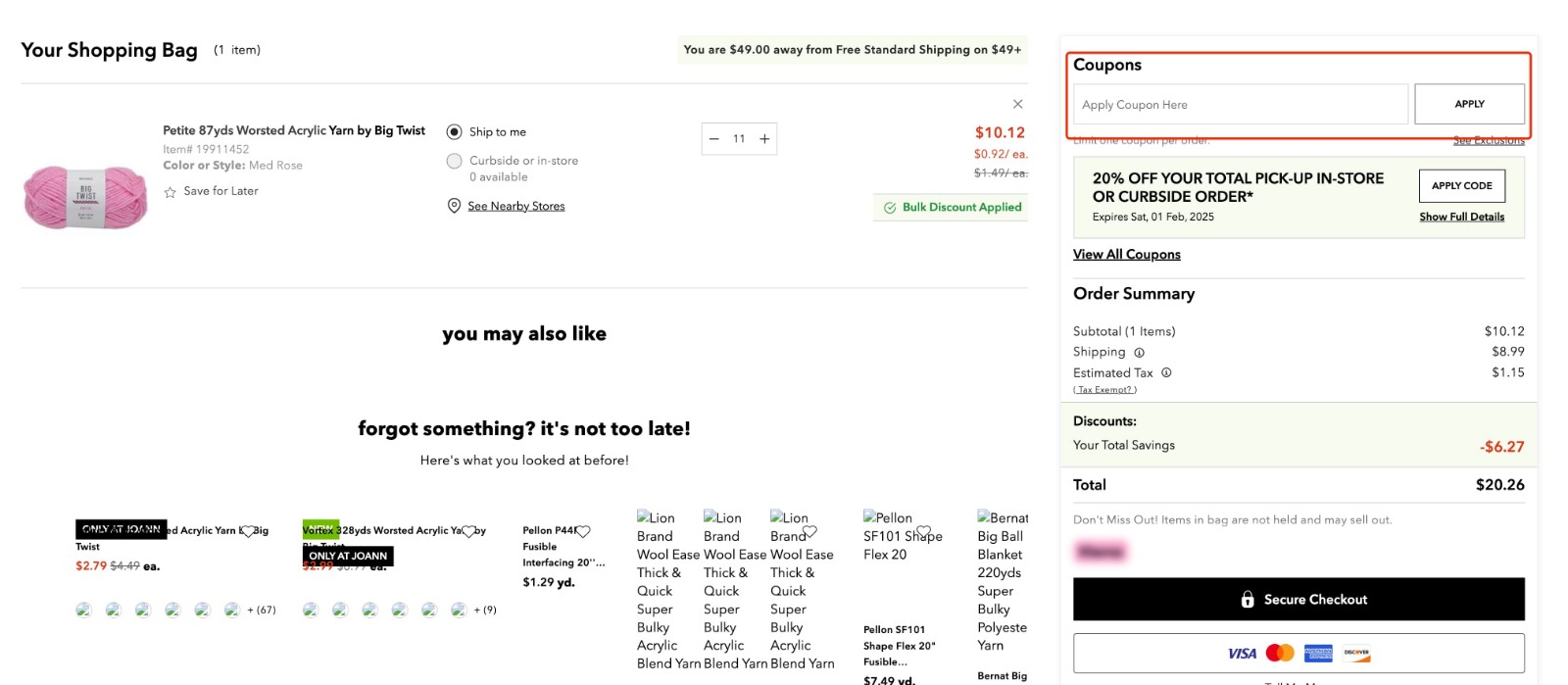The height and width of the screenshot is (685, 1568).
Task: Remove the Petite Worsted Acrylic Yarn item with X
Action: click(1017, 104)
